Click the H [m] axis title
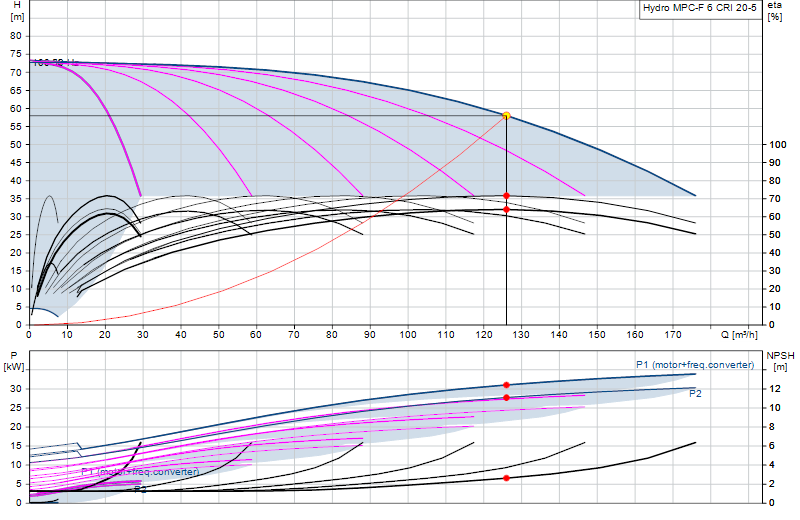 [x=17, y=11]
